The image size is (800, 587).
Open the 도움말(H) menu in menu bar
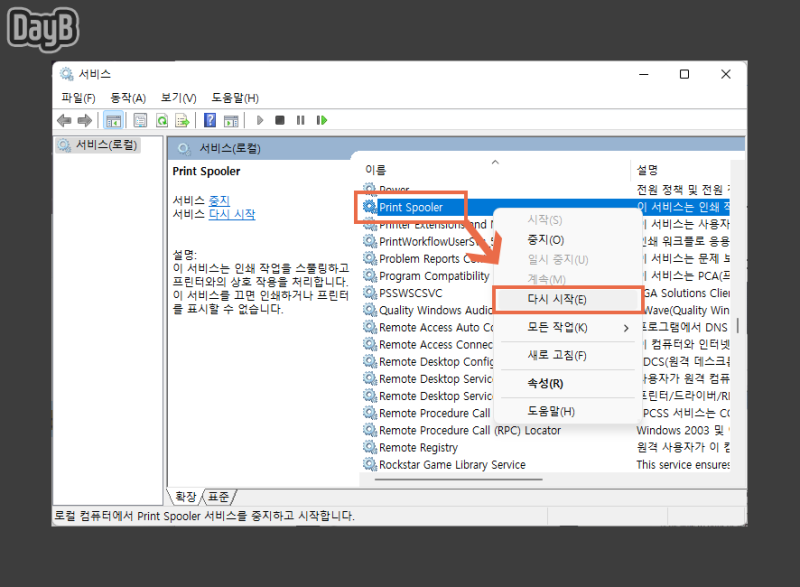(x=235, y=97)
